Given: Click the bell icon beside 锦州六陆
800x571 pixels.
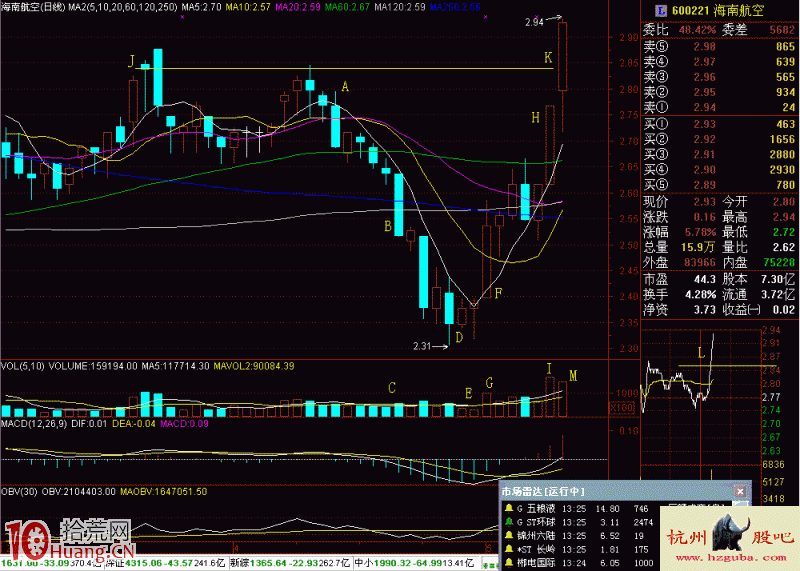Looking at the screenshot, I should [x=509, y=535].
